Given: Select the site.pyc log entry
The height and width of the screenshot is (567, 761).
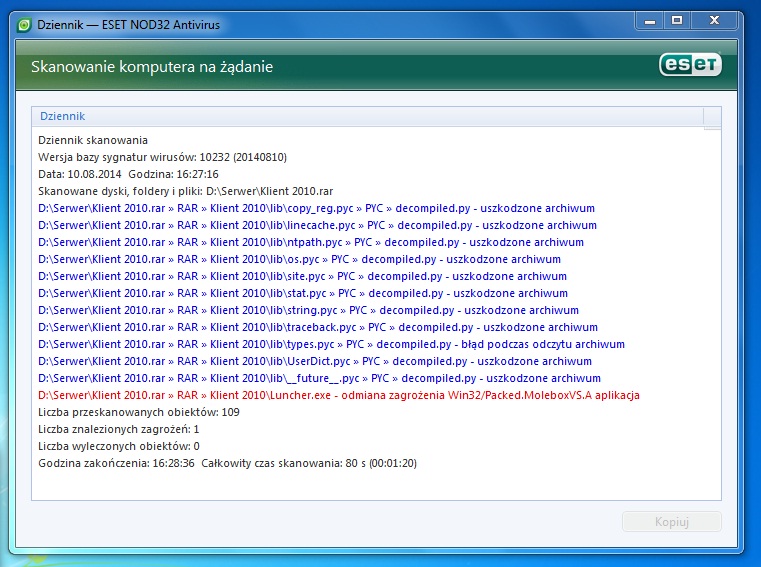Looking at the screenshot, I should click(302, 276).
